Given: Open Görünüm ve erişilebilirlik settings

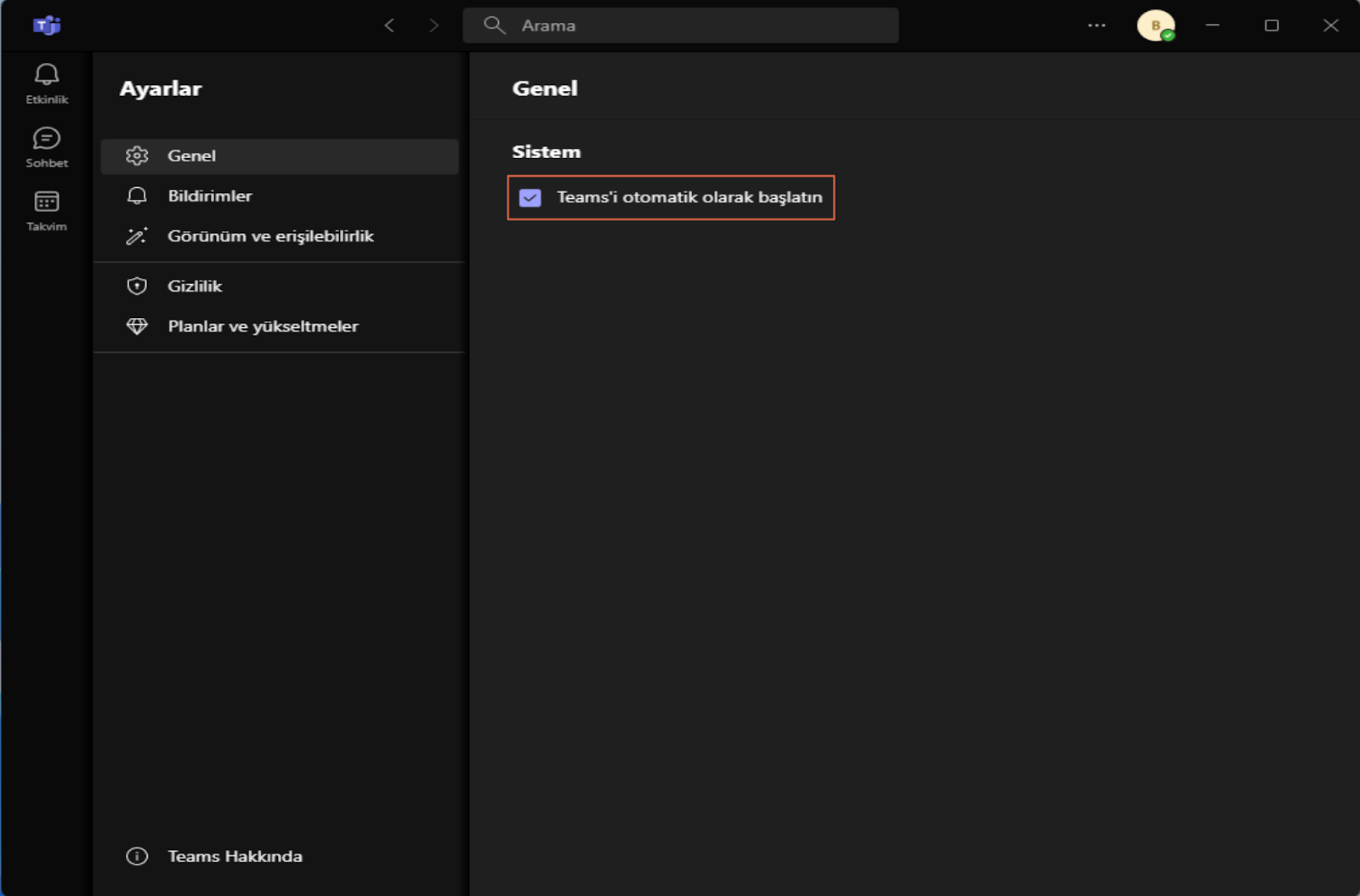Looking at the screenshot, I should point(280,236).
